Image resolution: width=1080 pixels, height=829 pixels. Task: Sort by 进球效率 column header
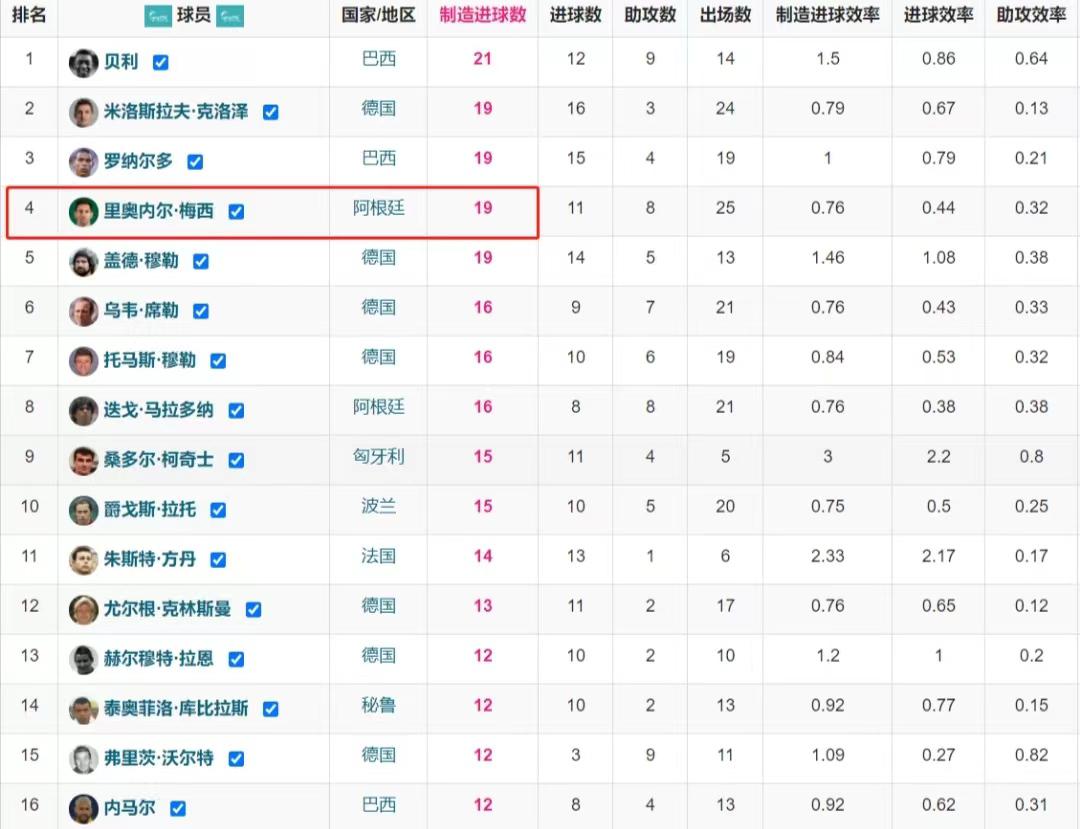938,15
